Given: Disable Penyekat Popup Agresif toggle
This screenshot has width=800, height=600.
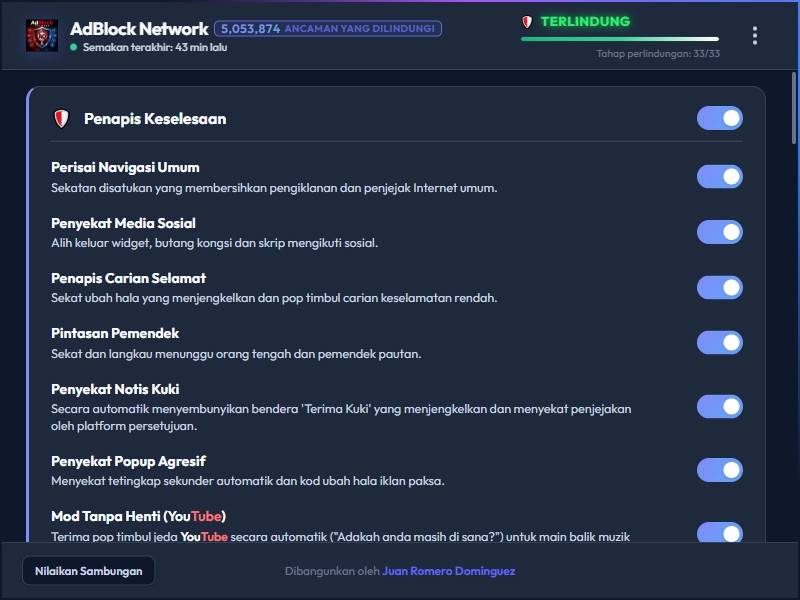Looking at the screenshot, I should (x=719, y=470).
